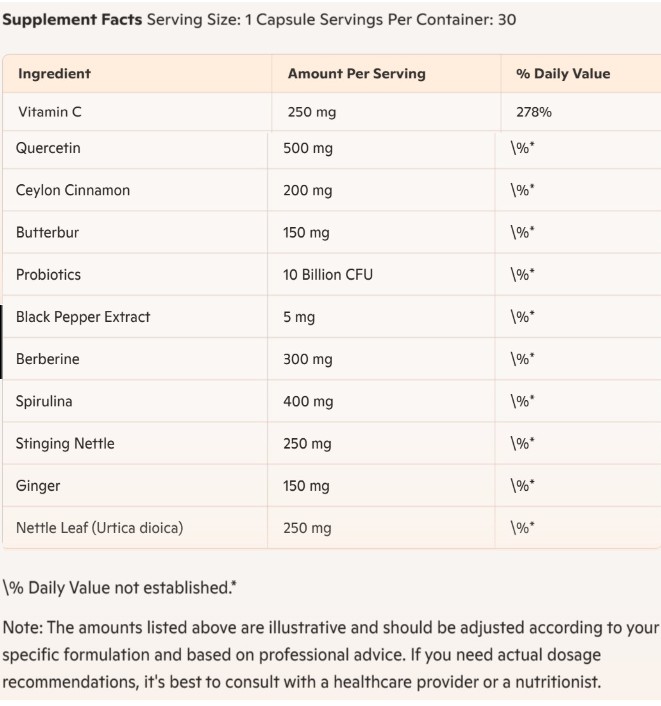Screen dimensions: 661x706
Task: Select the Black Pepper Extract cell
Action: tap(83, 317)
